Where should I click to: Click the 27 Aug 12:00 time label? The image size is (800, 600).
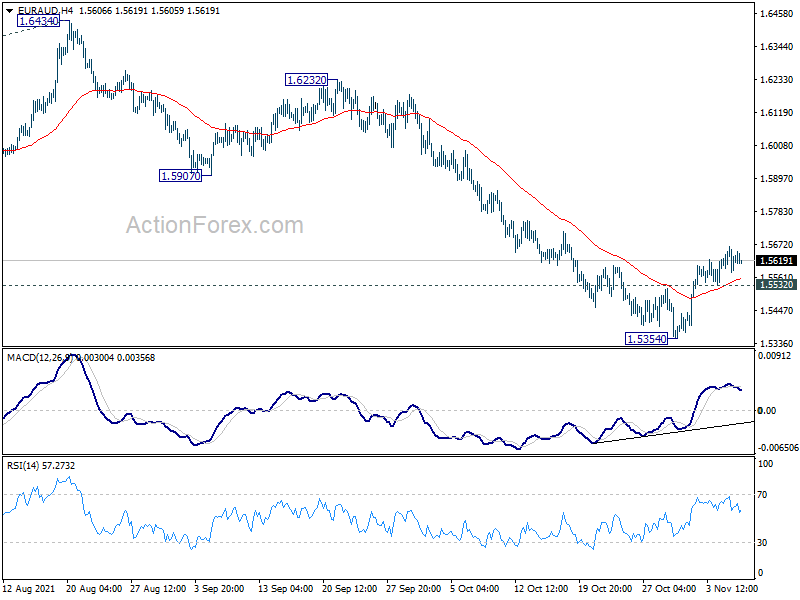158,589
